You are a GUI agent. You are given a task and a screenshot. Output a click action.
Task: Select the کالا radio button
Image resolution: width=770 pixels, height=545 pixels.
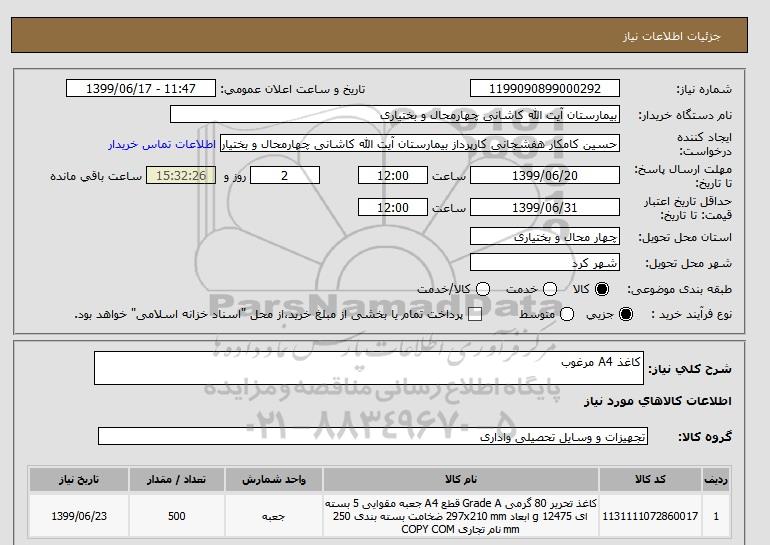click(x=602, y=289)
